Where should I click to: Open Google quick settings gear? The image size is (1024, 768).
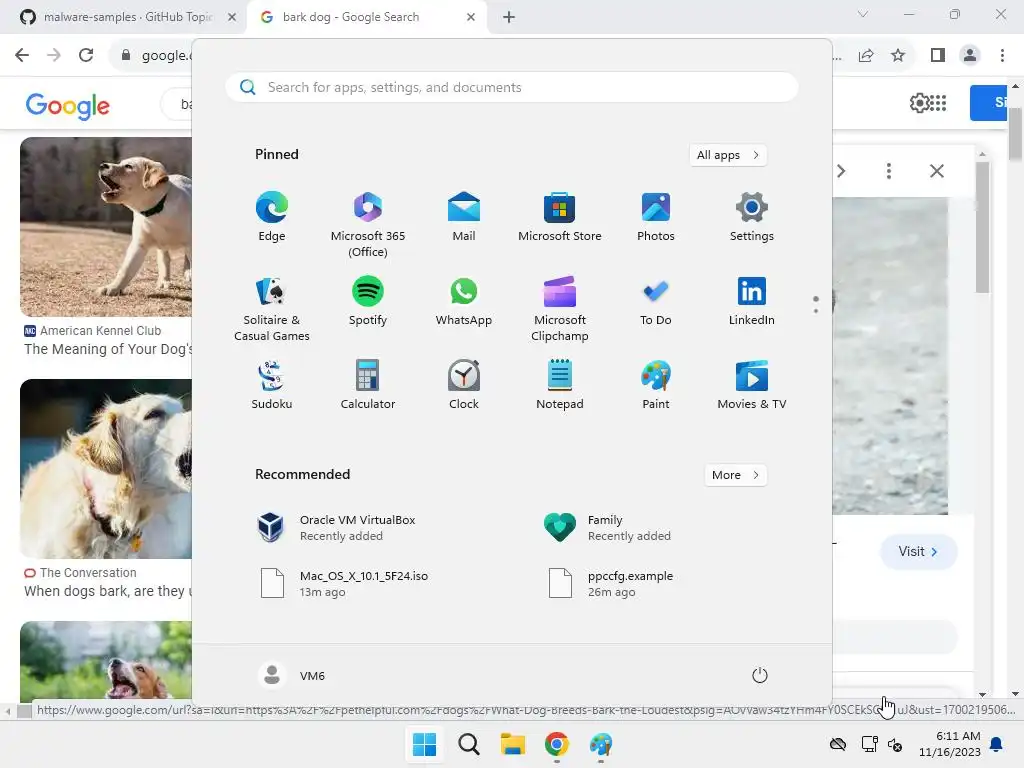click(x=919, y=103)
